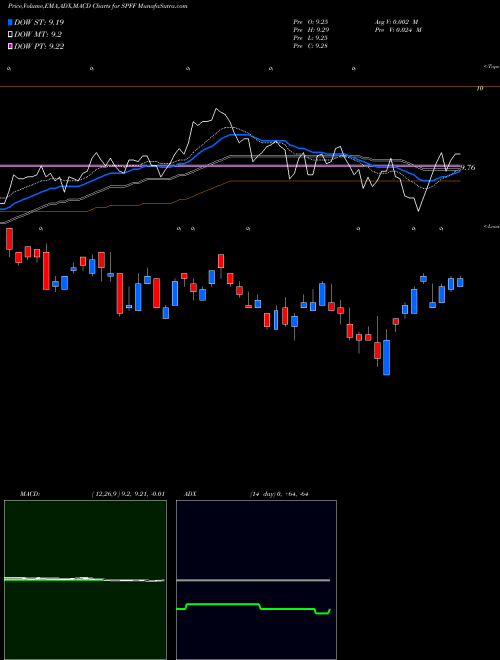Click the MACD '(12,26,9) 9.2, 9.21, -0.01' values
Screen dimensions: 500x660
128,494
